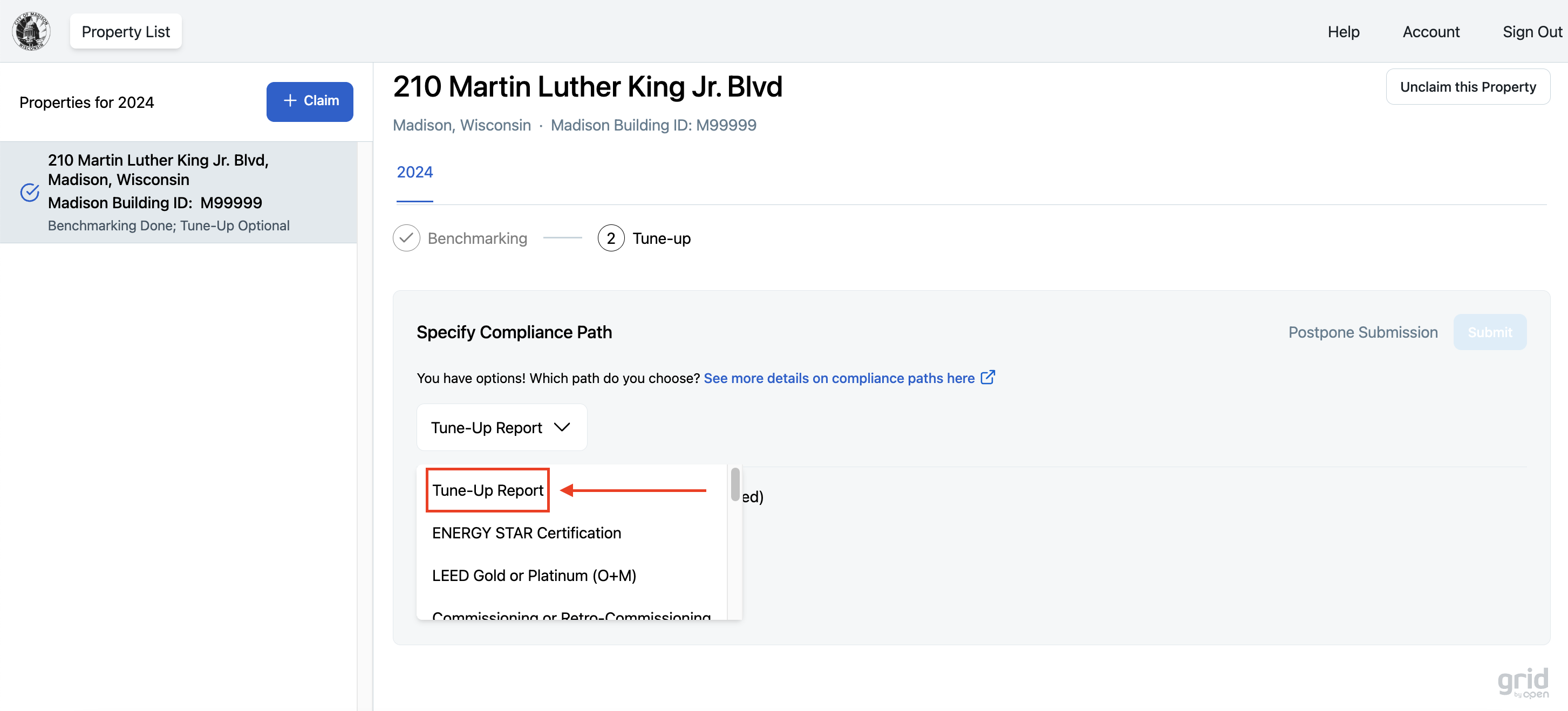Click the plus icon on Claim button
Viewport: 1568px width, 711px height.
(x=290, y=100)
